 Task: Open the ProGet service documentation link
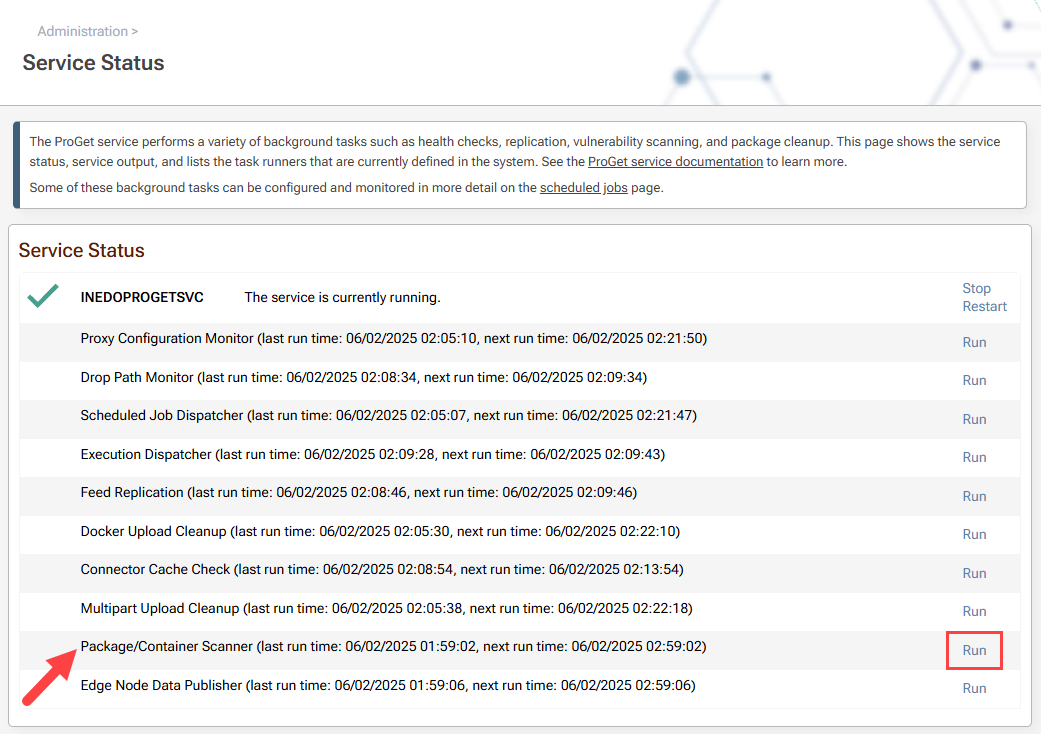675,161
